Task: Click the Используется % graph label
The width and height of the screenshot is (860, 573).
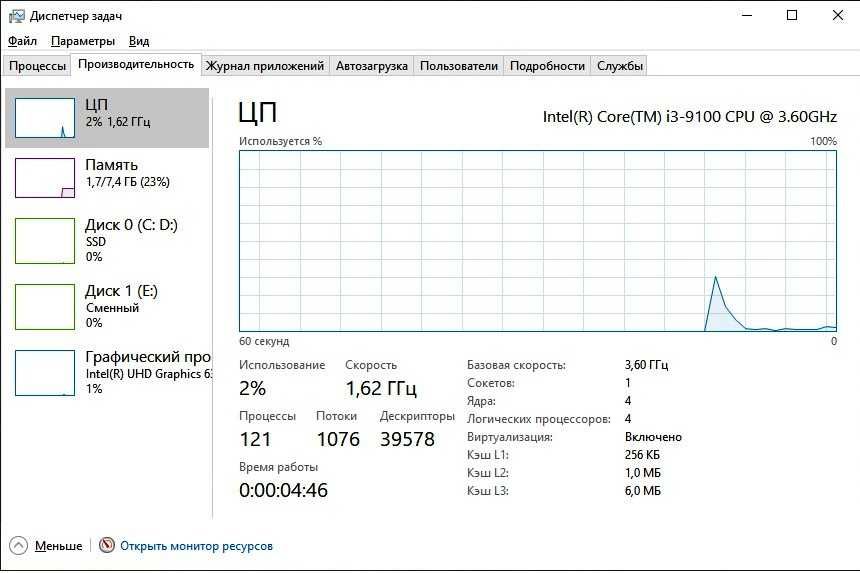Action: coord(280,141)
